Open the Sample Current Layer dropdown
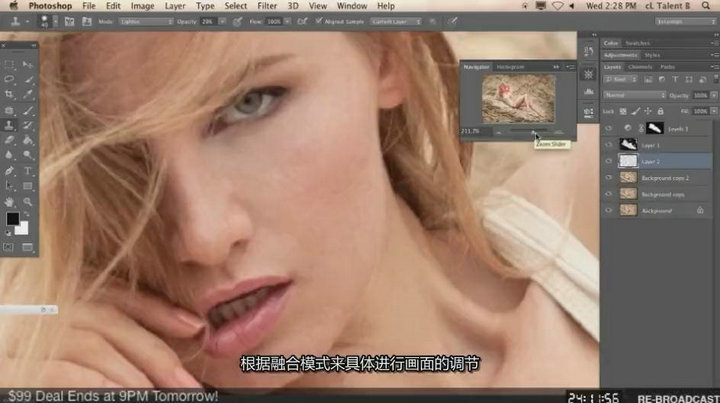The height and width of the screenshot is (403, 720). point(396,22)
